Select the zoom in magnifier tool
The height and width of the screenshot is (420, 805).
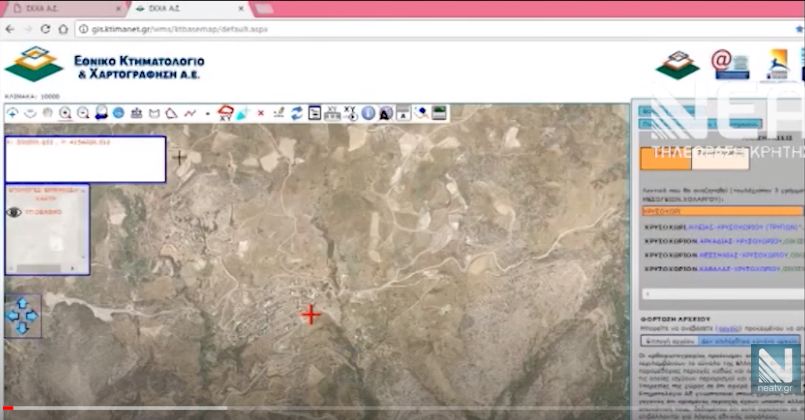pos(65,113)
